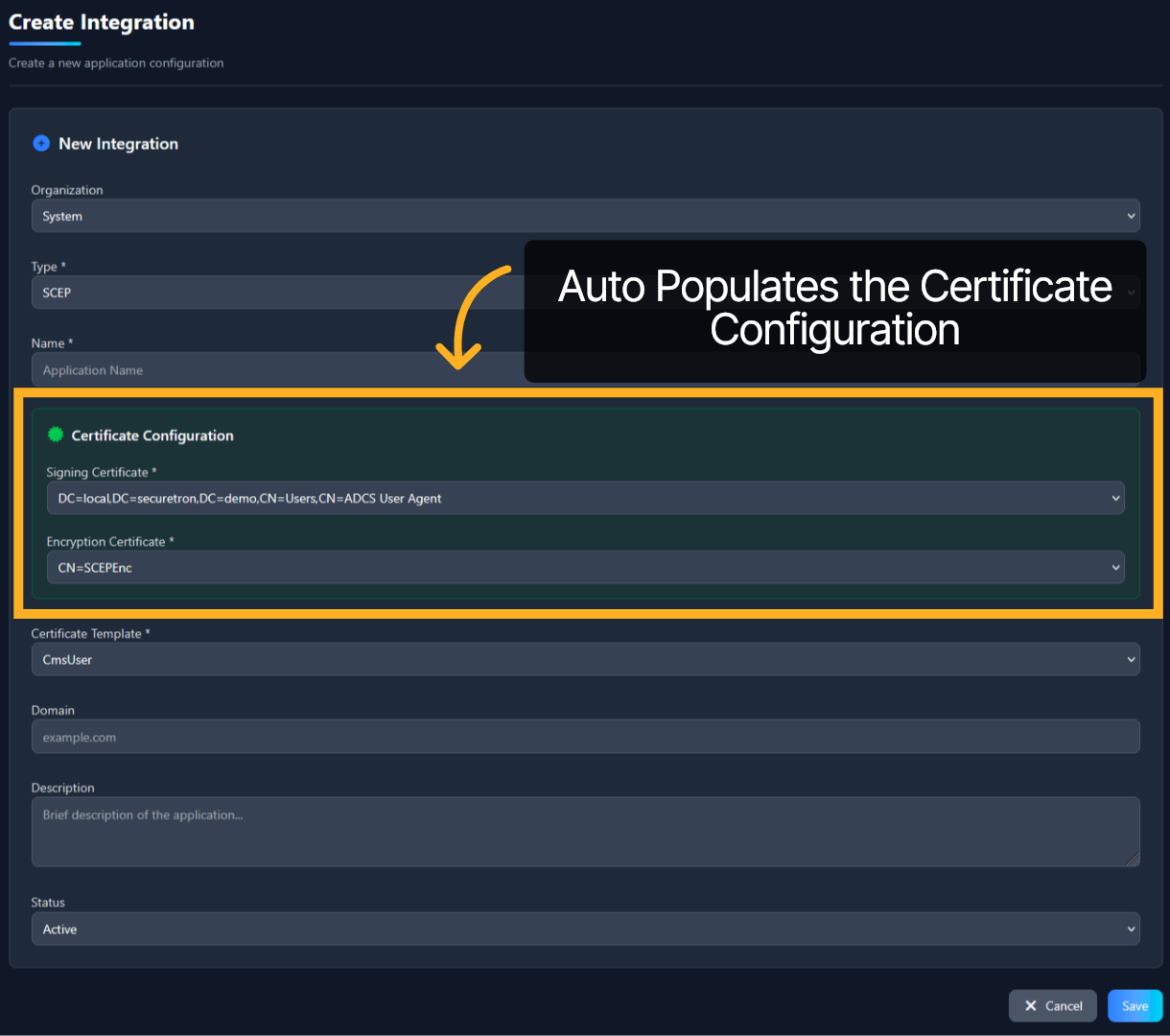This screenshot has width=1170, height=1036.
Task: Open the Status dropdown set to Active
Action: click(585, 929)
